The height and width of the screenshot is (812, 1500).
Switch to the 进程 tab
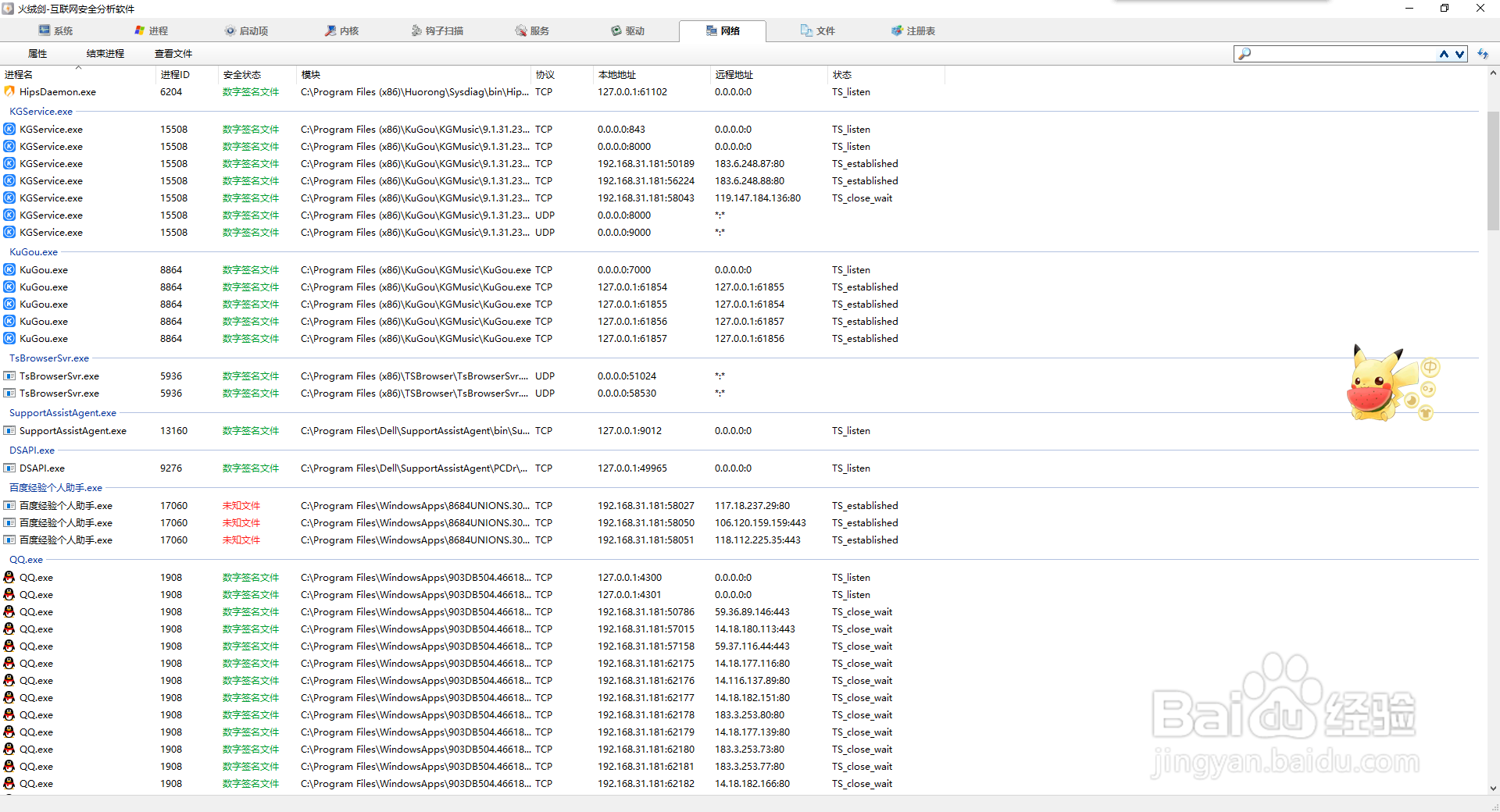[152, 30]
